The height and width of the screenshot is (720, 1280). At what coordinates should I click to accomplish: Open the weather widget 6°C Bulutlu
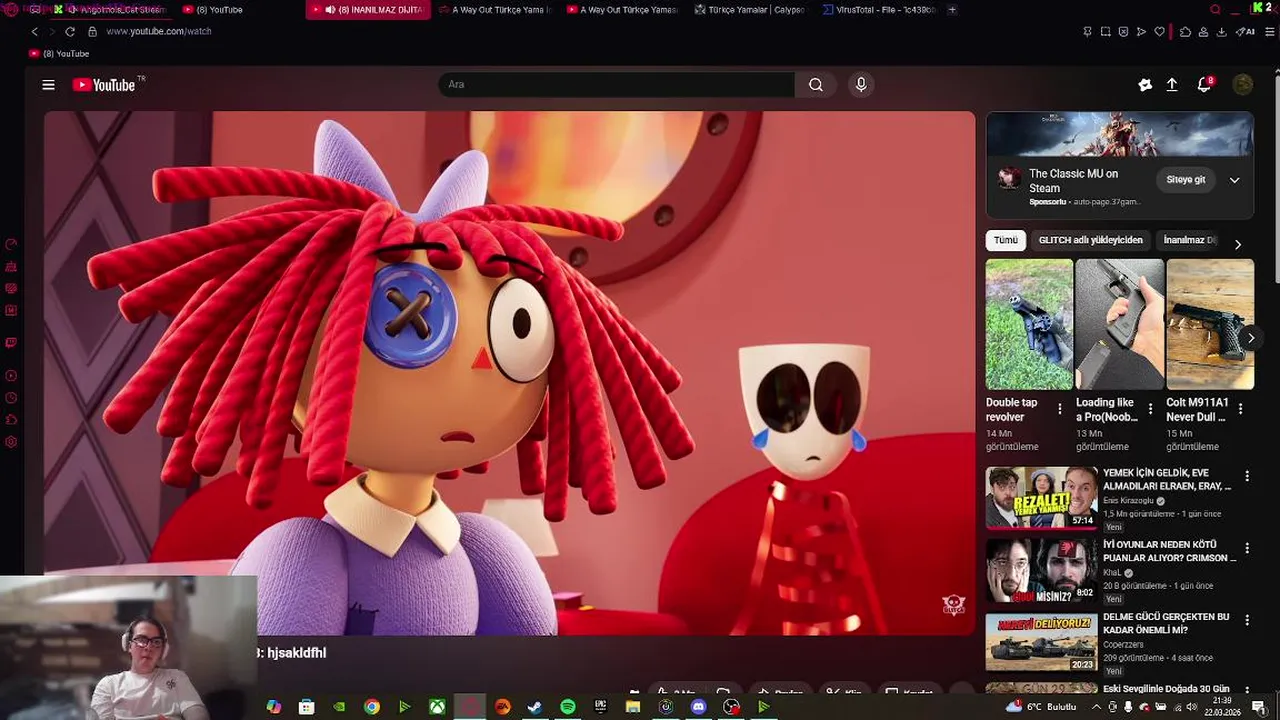coord(1043,707)
